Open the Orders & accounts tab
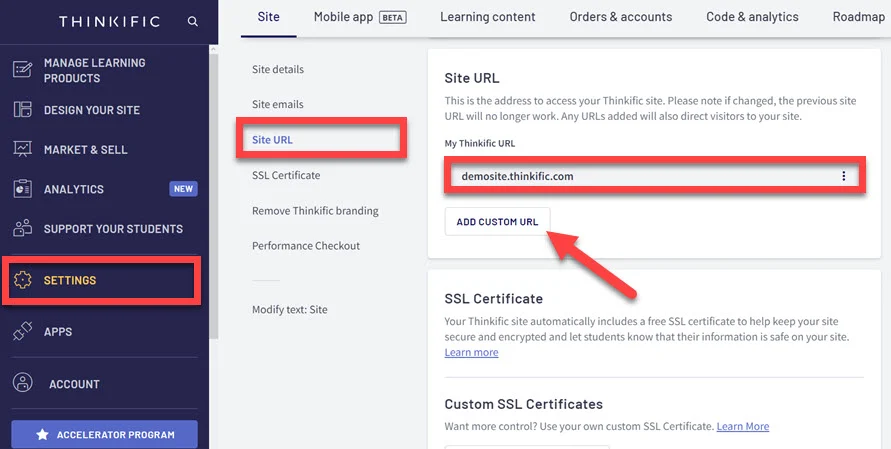Viewport: 891px width, 449px height. [x=620, y=17]
